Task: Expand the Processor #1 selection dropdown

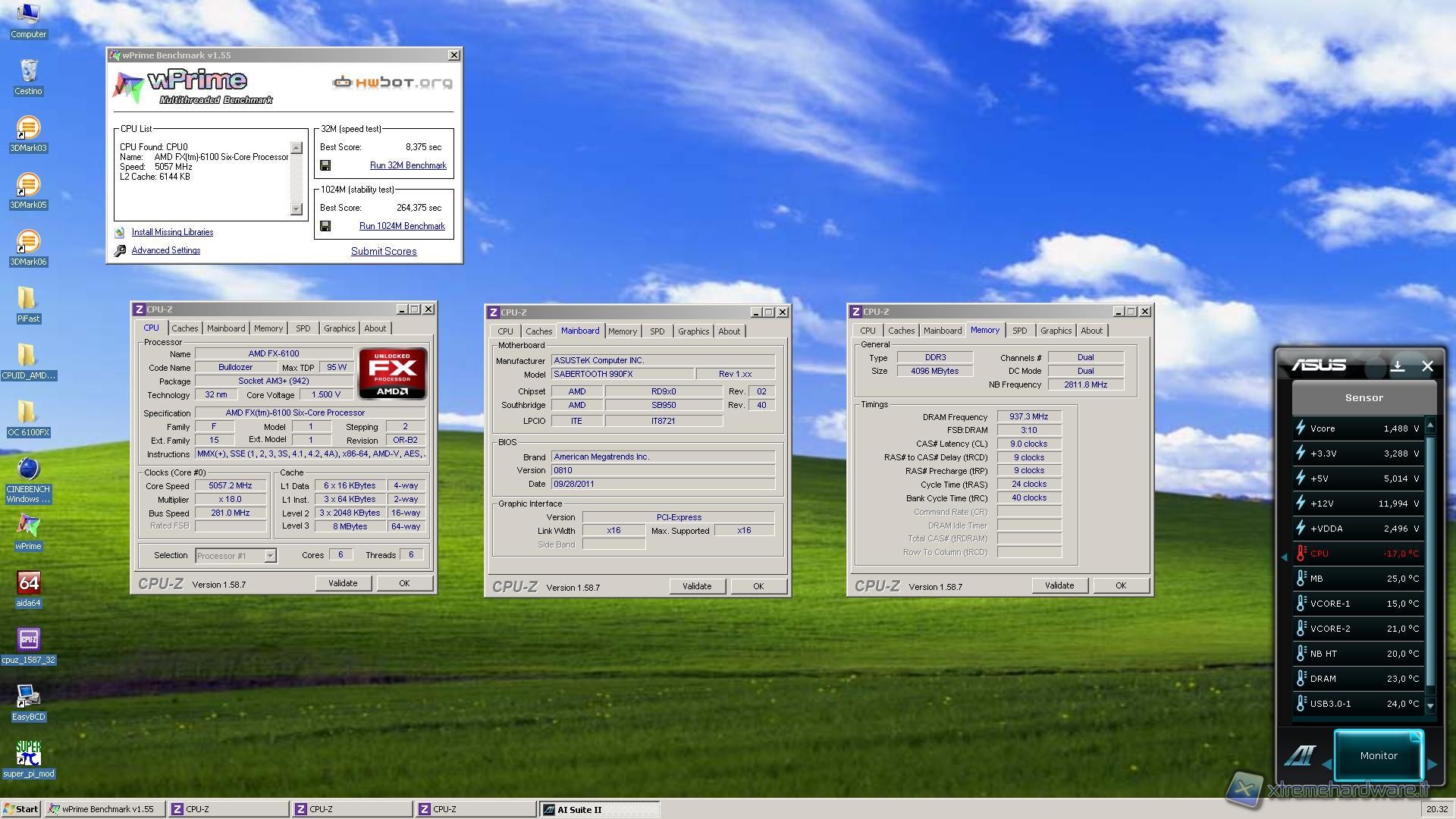Action: (x=270, y=556)
